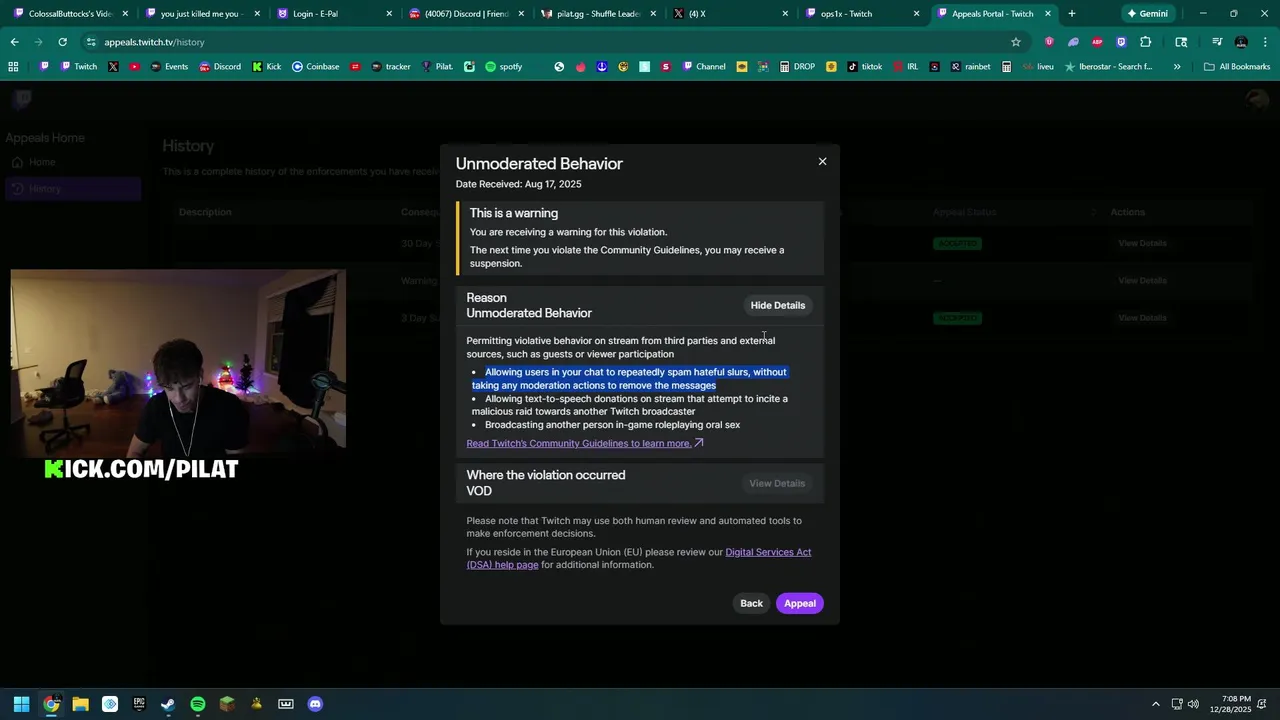Show hidden system tray icons

(x=1155, y=704)
